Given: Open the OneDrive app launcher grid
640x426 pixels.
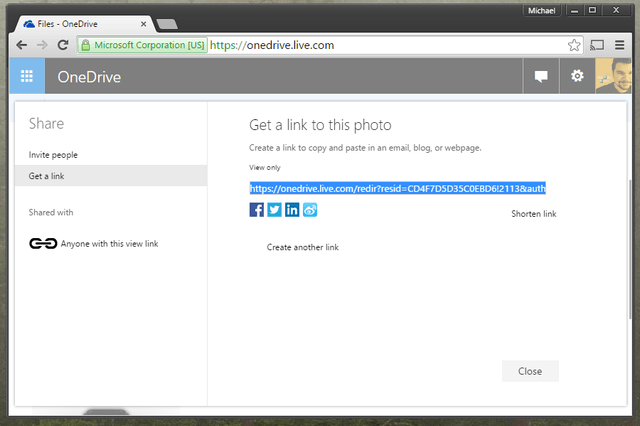Looking at the screenshot, I should tap(27, 76).
